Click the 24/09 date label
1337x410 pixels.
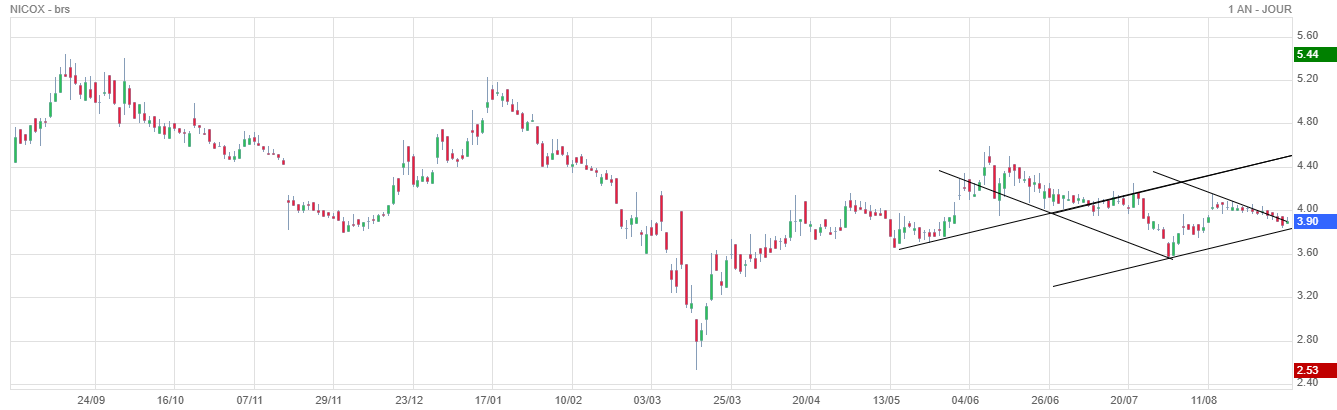[x=91, y=399]
